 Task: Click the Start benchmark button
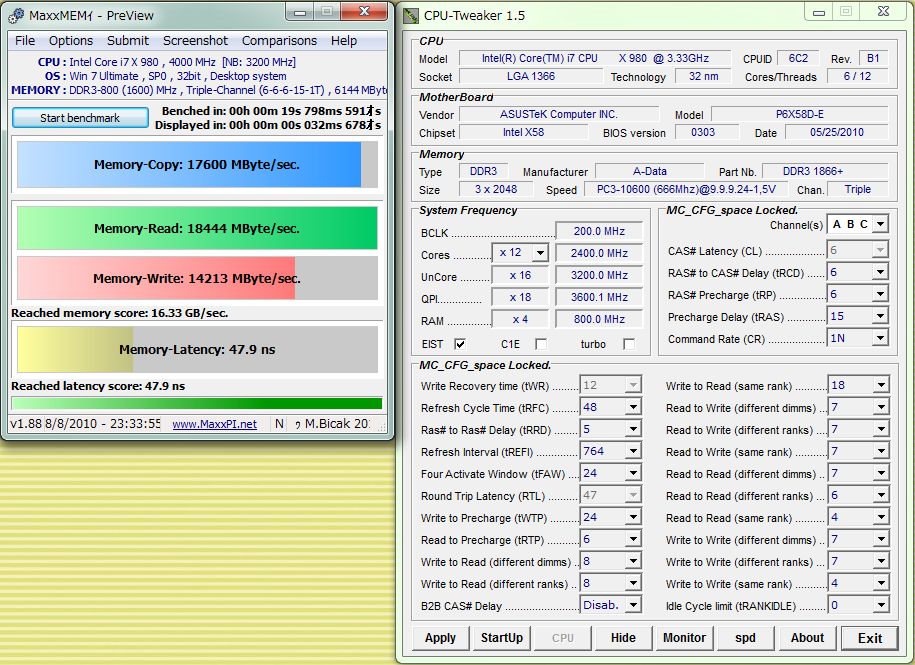80,118
